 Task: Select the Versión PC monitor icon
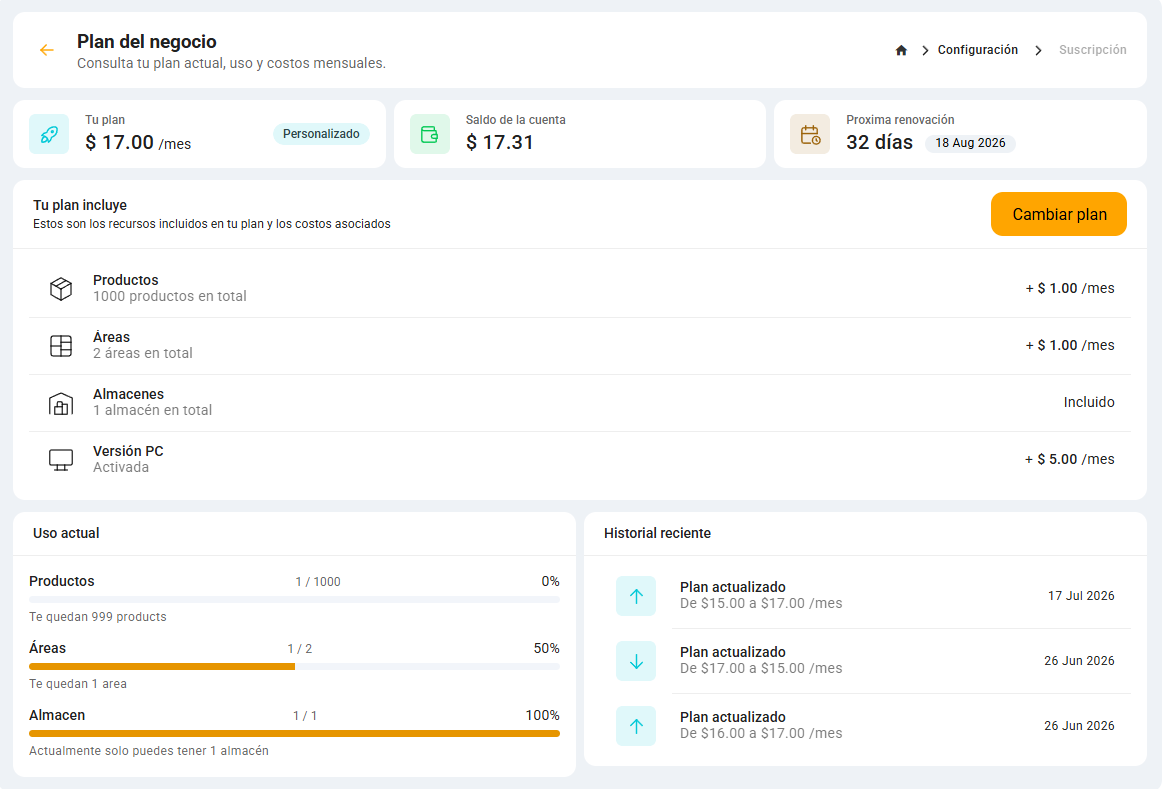point(61,459)
